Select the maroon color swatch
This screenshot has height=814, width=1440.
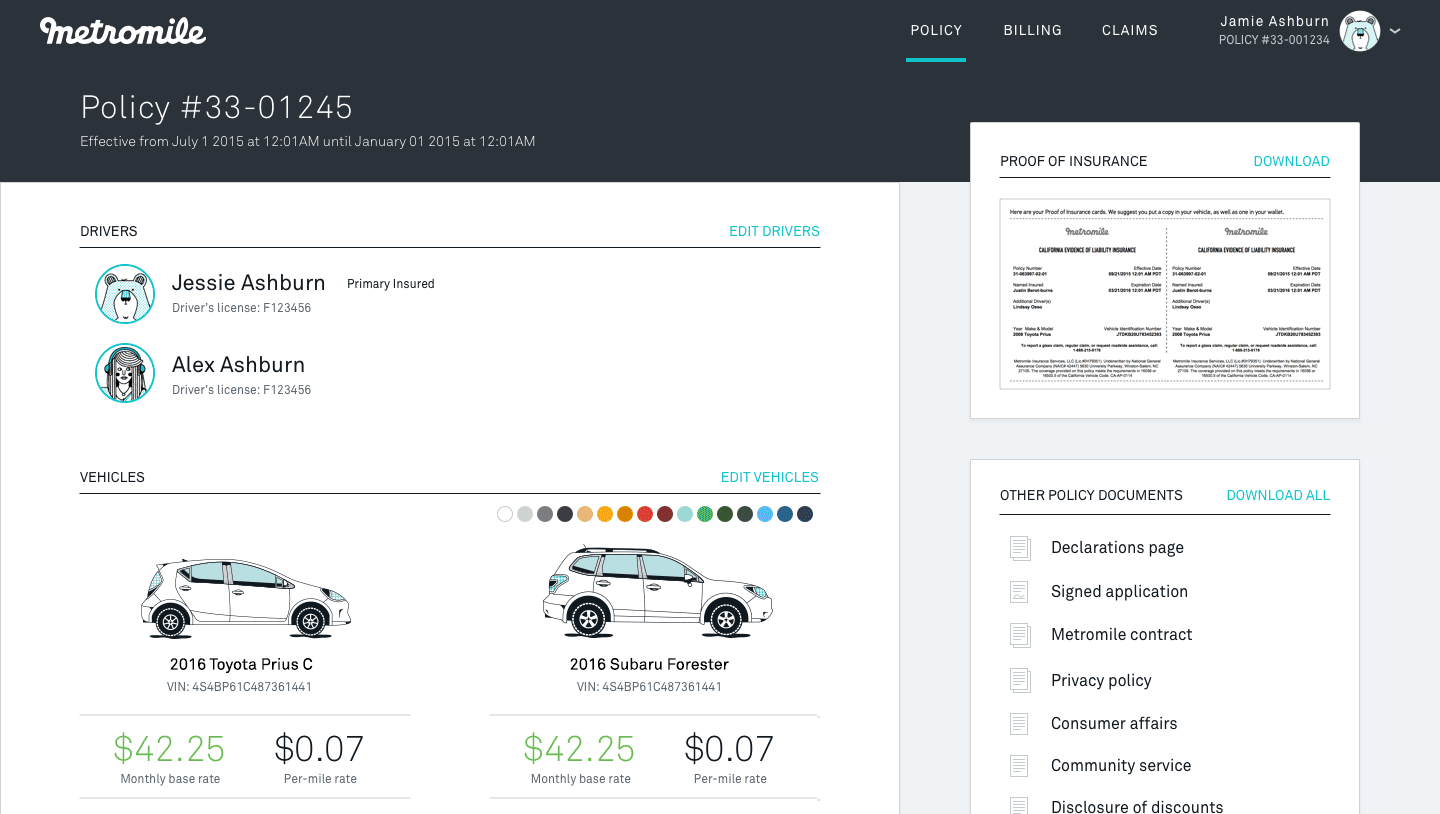click(x=665, y=514)
